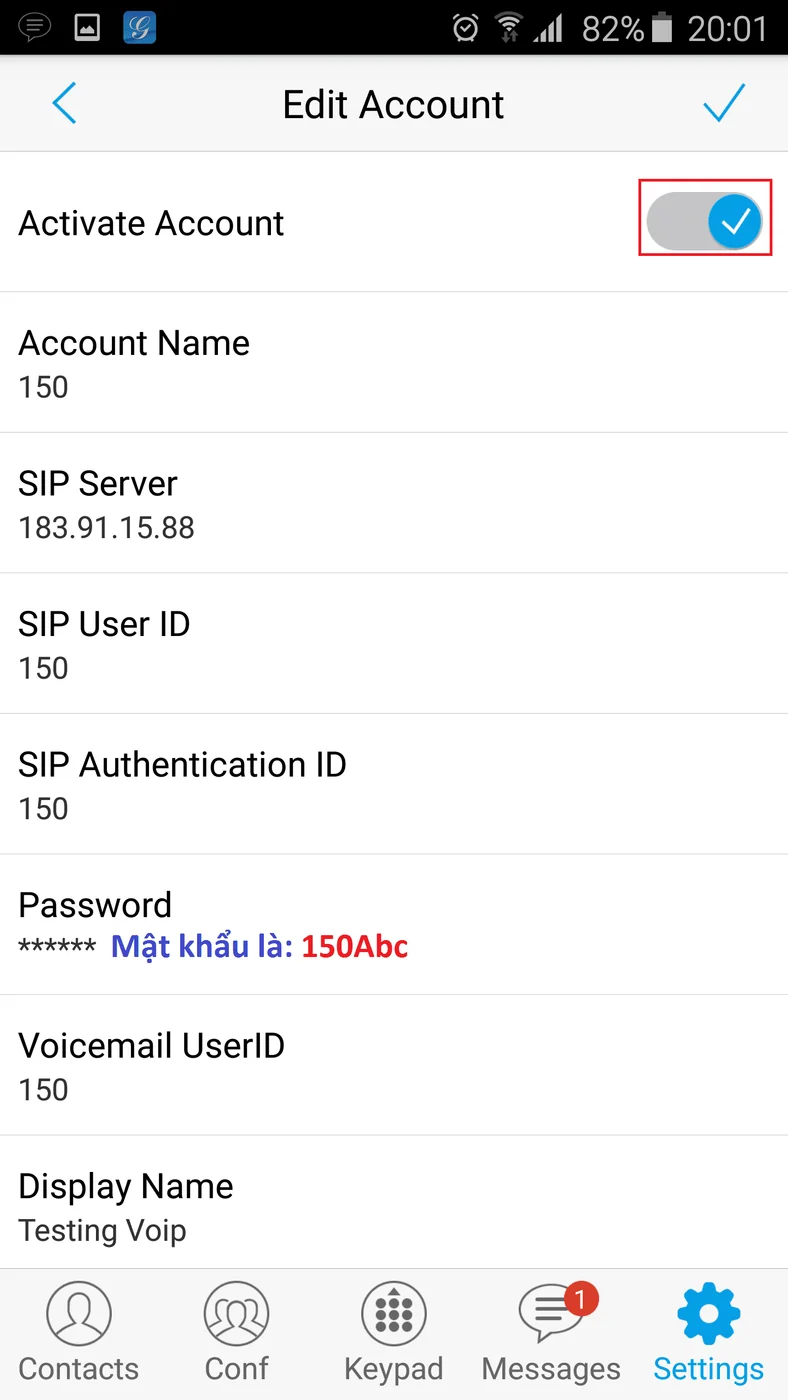
Task: Open the Contacts tab
Action: (79, 1334)
